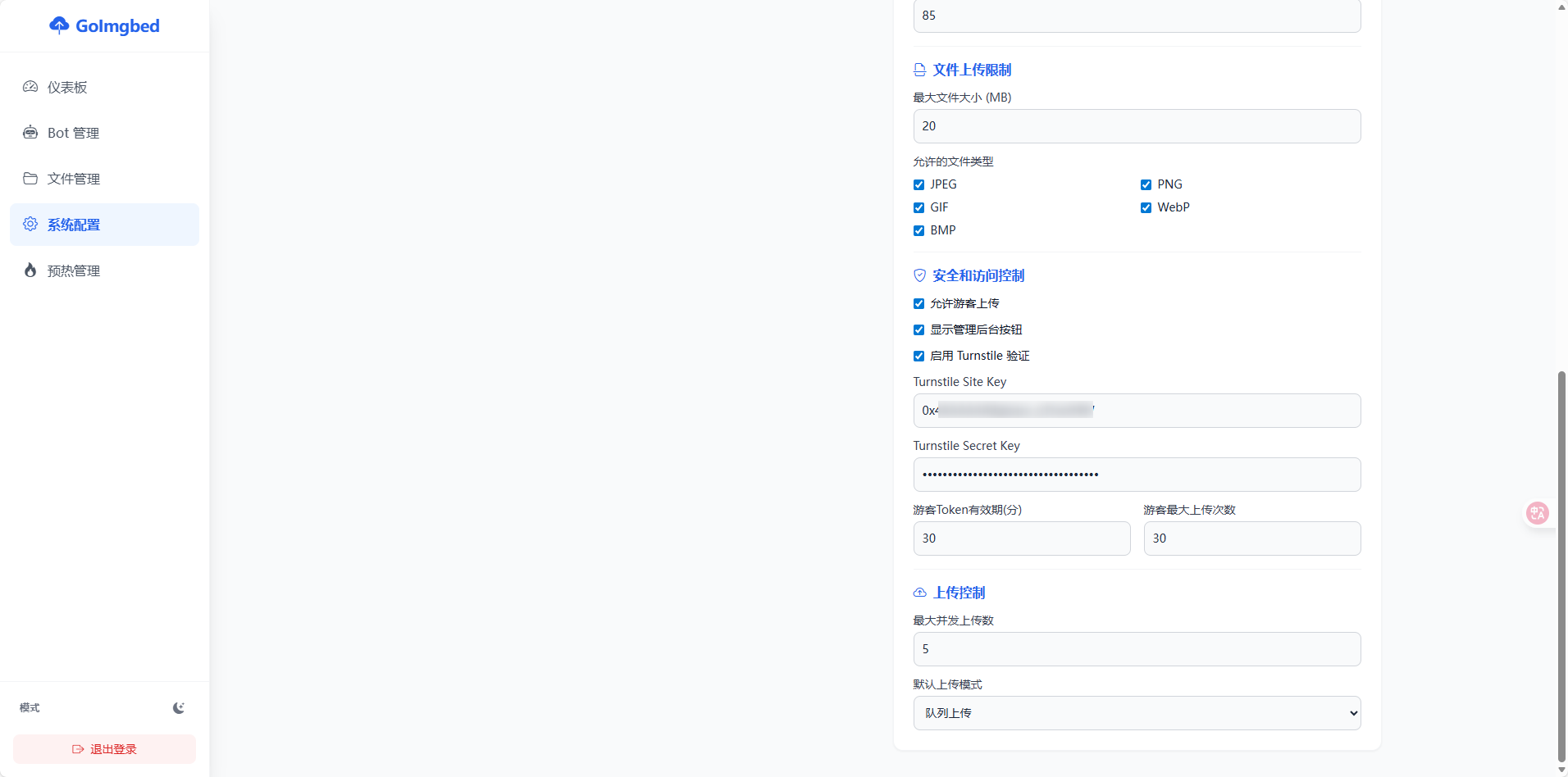
Task: Disable the 启用 Turnstile 验证 checkbox
Action: [918, 356]
